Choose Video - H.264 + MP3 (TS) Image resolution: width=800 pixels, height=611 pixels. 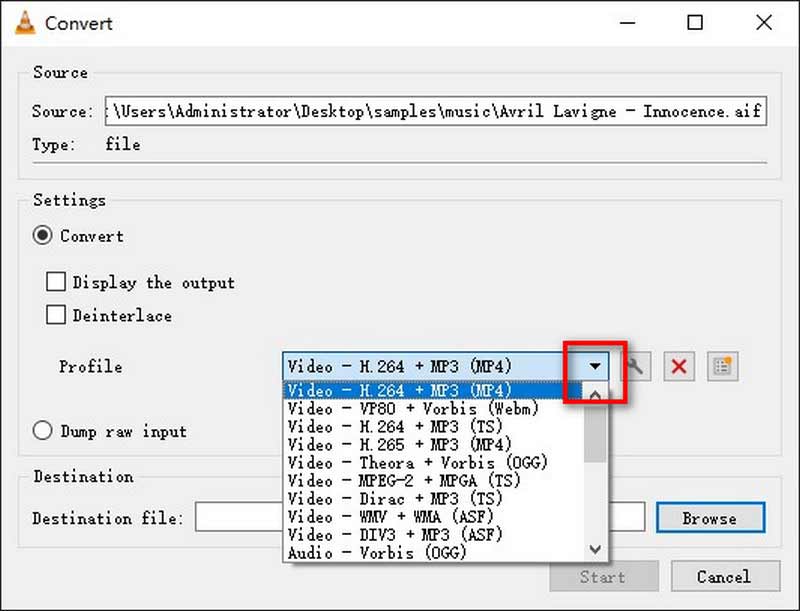[x=433, y=426]
